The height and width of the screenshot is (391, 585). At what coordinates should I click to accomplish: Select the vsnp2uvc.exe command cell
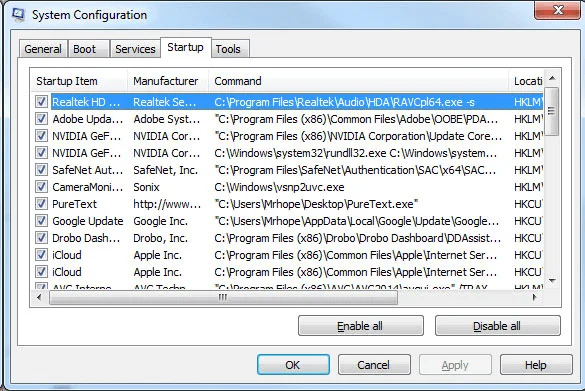[279, 187]
